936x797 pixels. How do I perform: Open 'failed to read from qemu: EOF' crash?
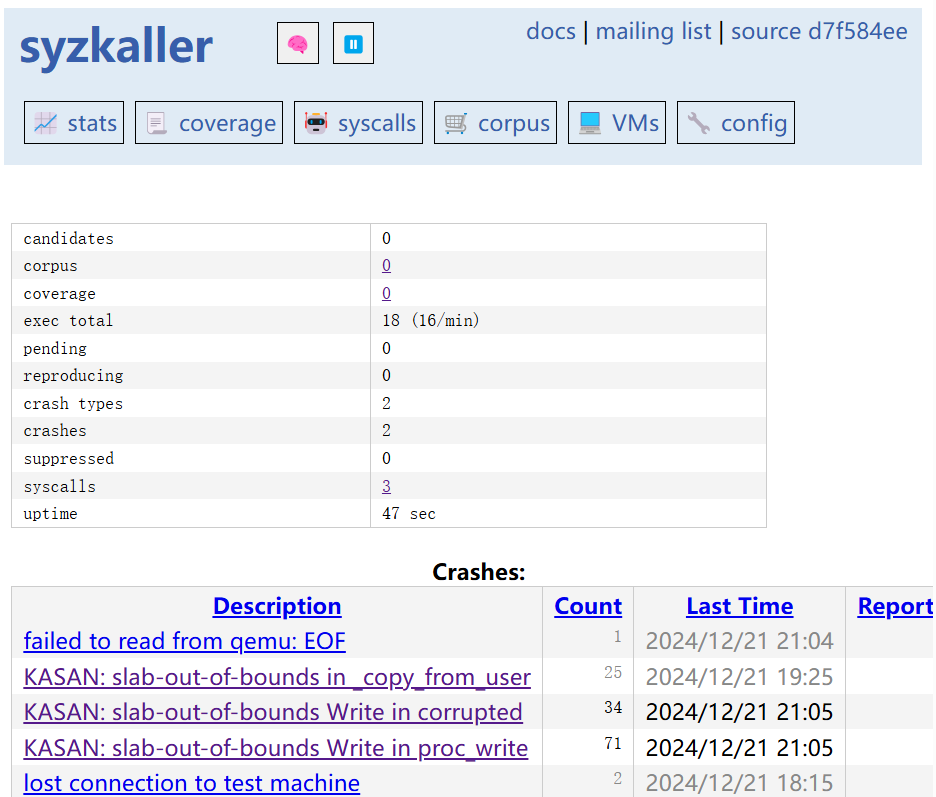tap(184, 641)
